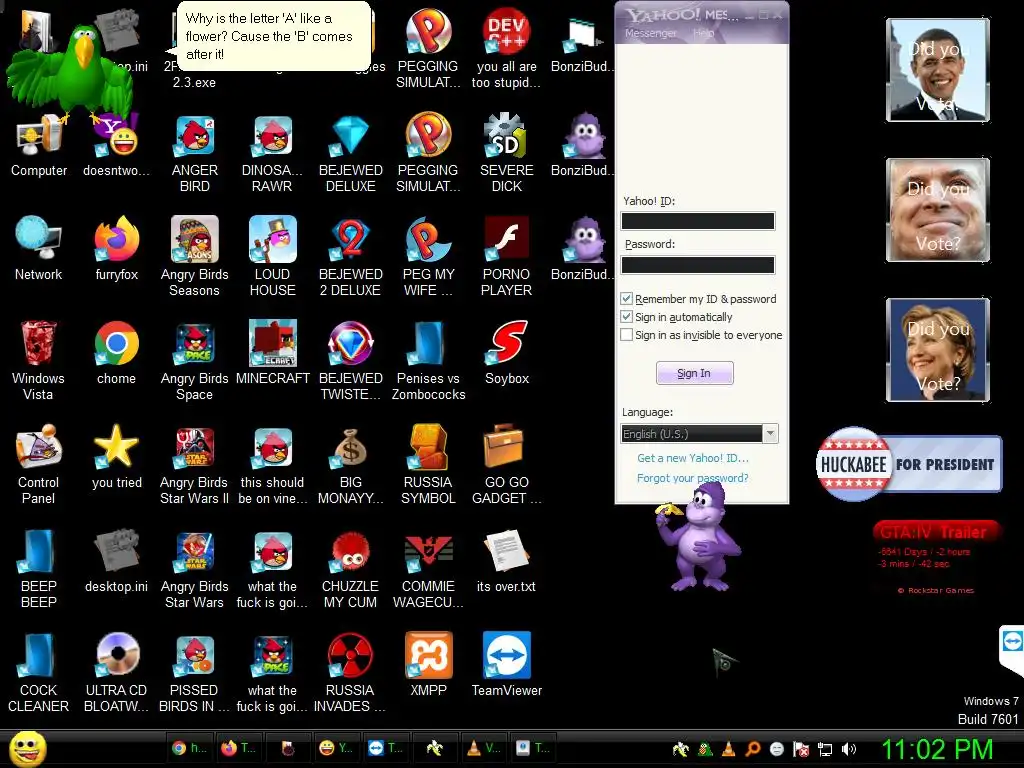
Task: Open the smiley face Start button
Action: coord(28,748)
